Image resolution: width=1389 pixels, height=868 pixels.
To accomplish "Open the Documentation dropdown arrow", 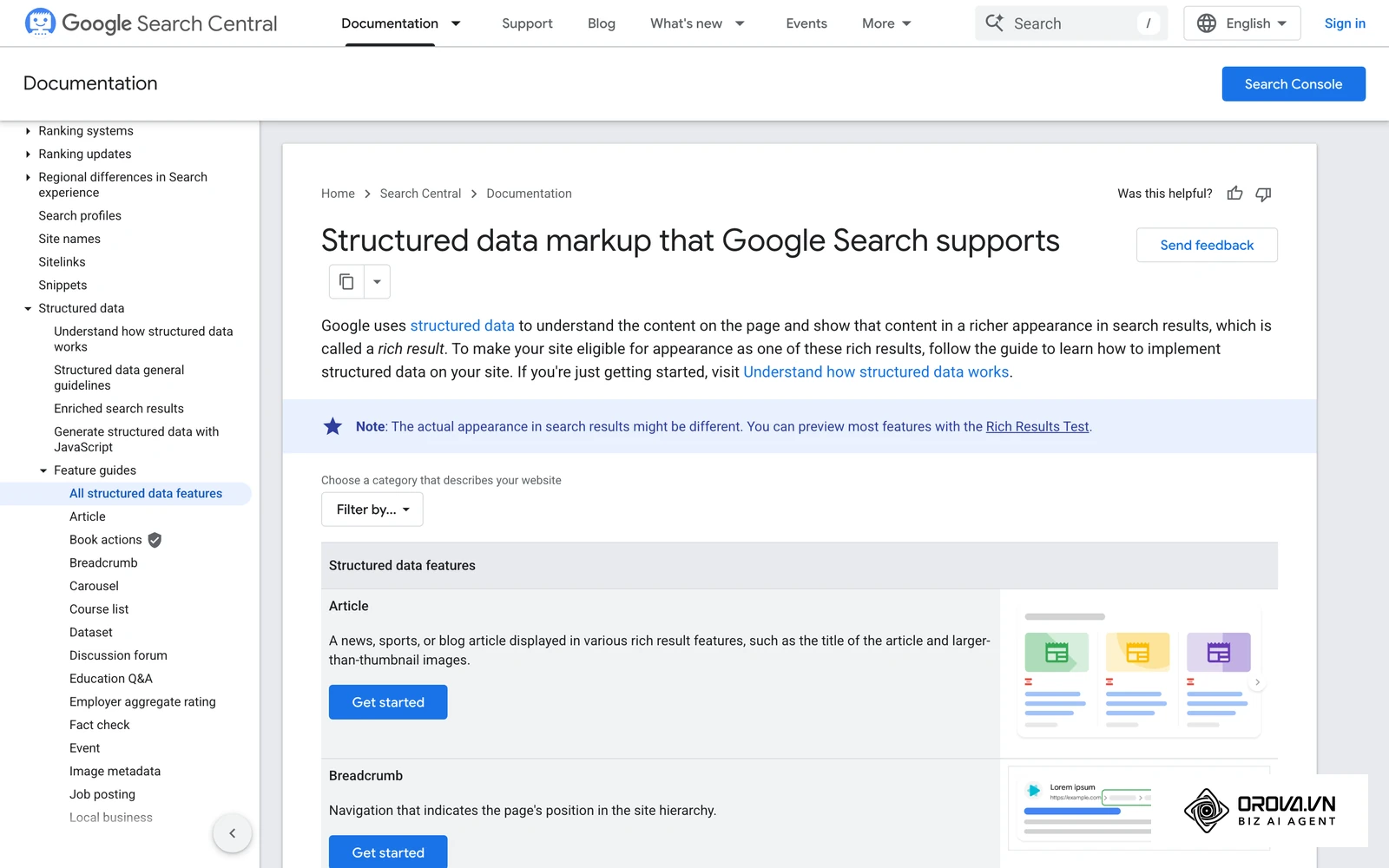I will pos(456,23).
